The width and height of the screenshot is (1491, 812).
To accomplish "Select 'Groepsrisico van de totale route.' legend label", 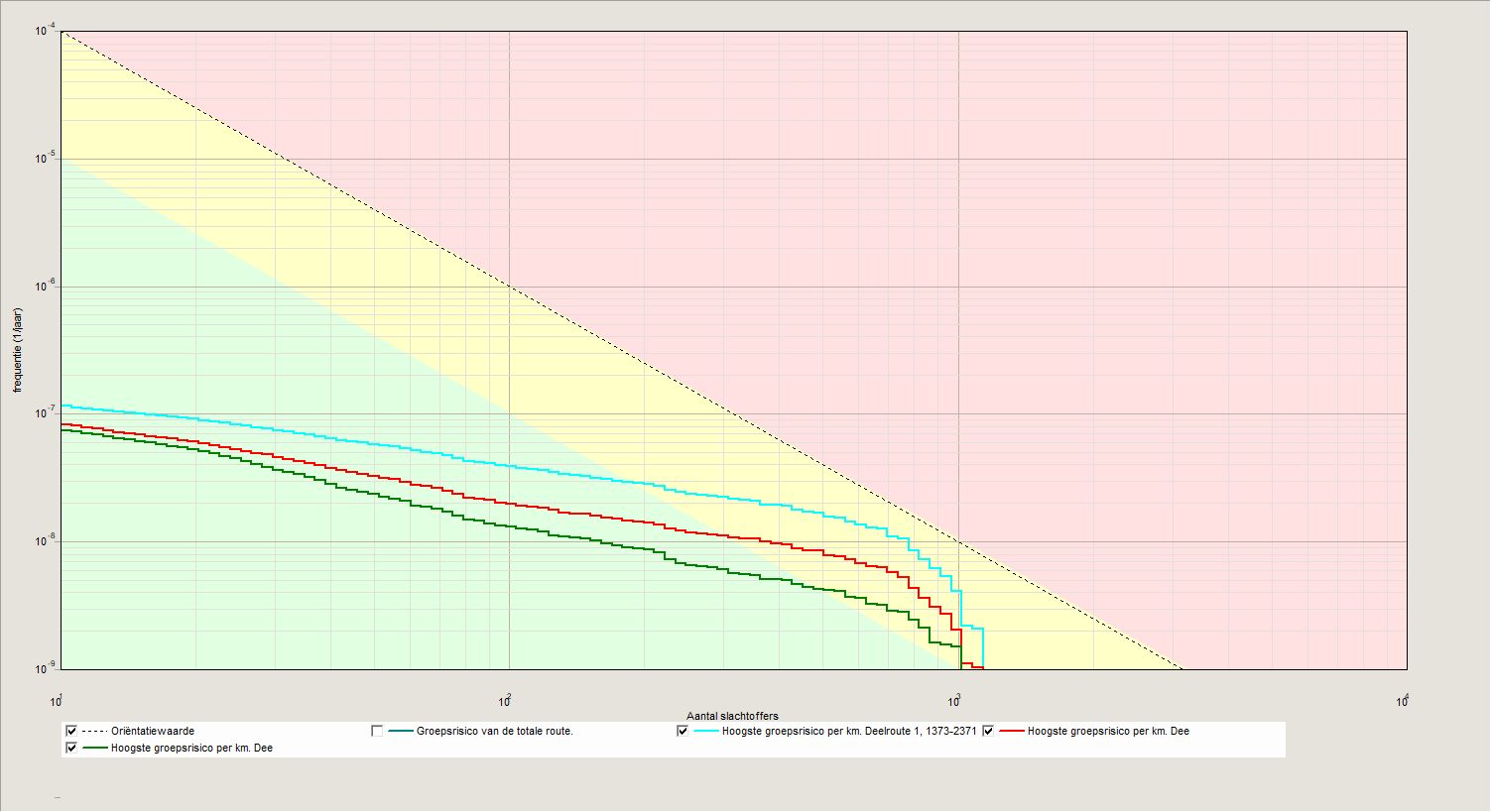I will (495, 732).
